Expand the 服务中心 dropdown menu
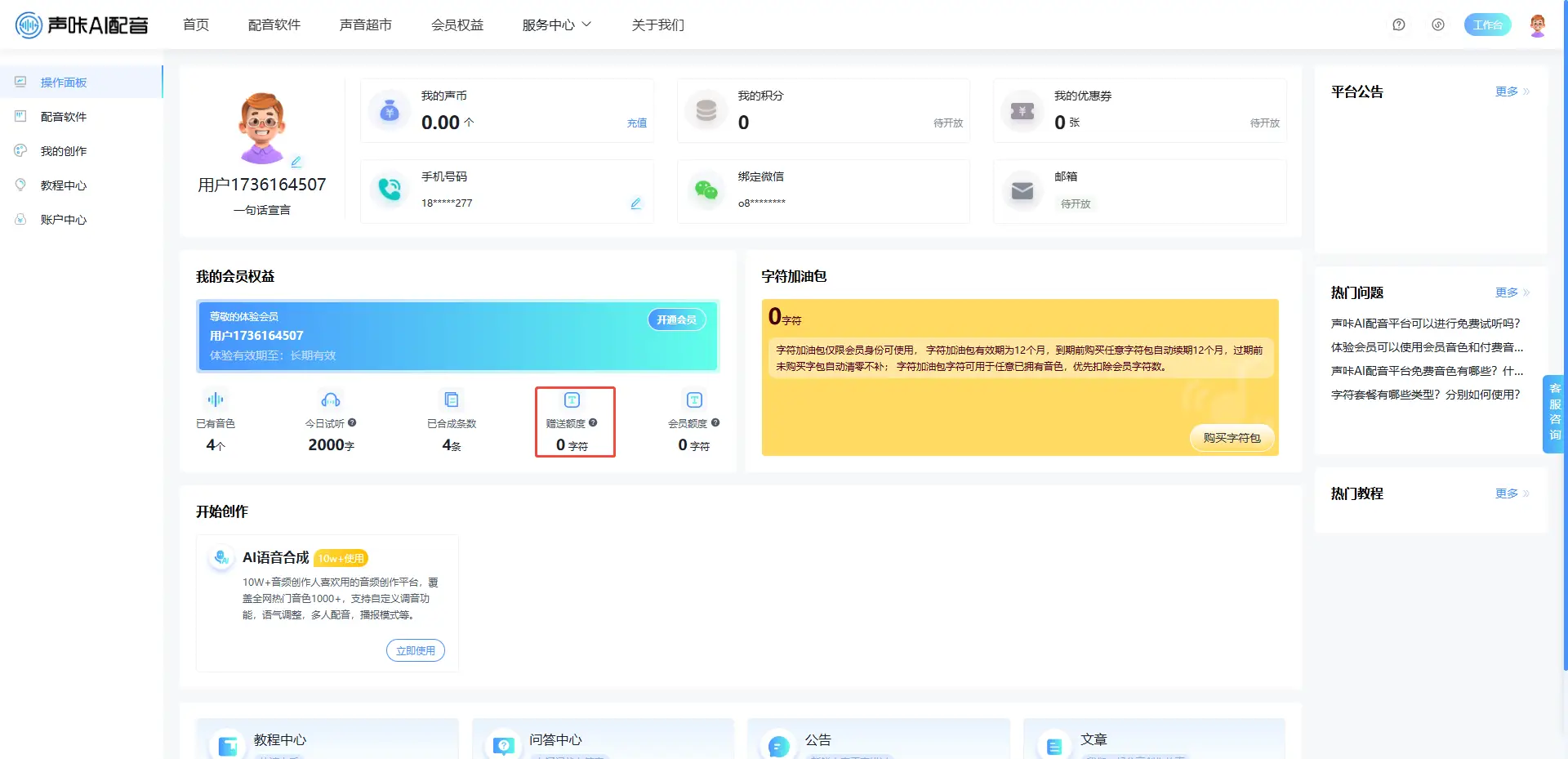 (556, 25)
